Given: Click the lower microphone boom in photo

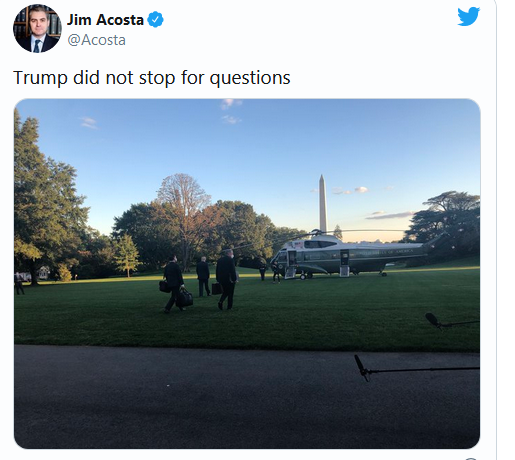Looking at the screenshot, I should (x=417, y=368).
